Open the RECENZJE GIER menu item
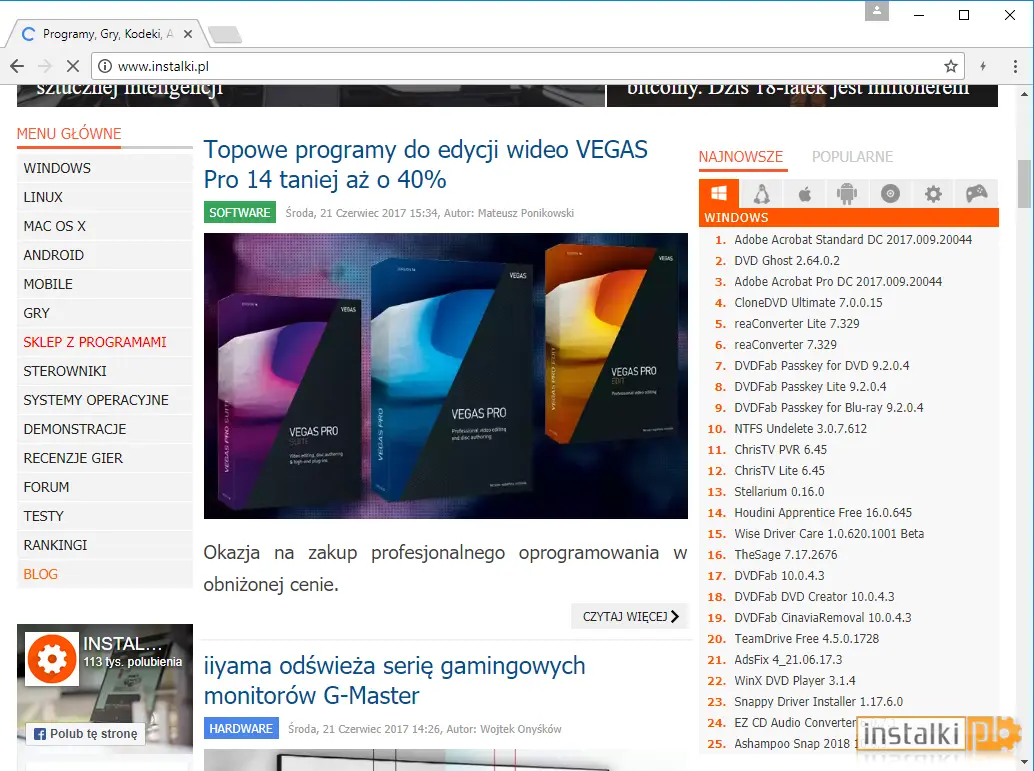1034x771 pixels. click(105, 458)
